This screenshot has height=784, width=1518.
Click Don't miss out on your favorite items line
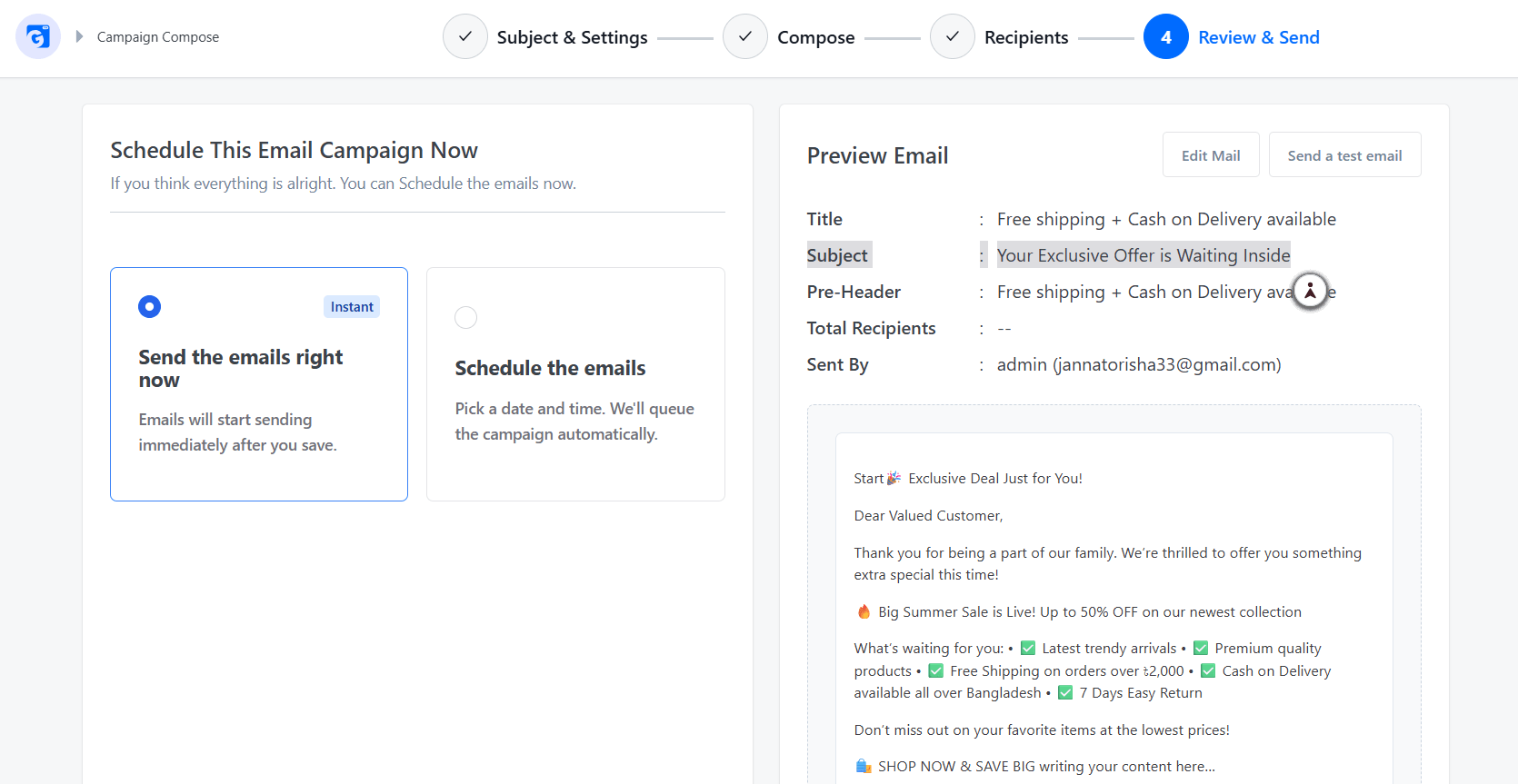(x=1042, y=729)
